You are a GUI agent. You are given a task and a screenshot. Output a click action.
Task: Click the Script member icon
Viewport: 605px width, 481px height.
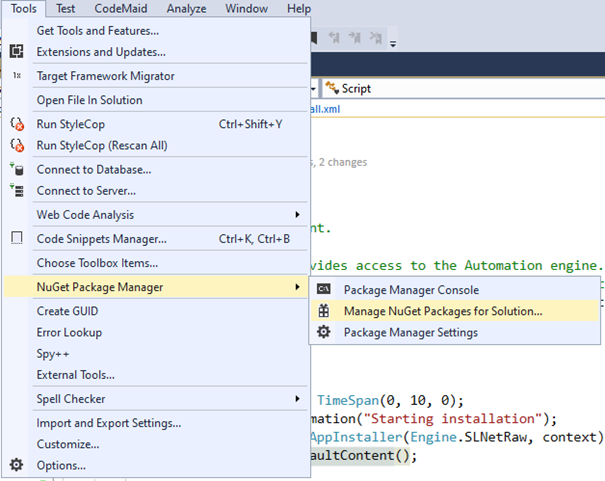click(x=332, y=88)
